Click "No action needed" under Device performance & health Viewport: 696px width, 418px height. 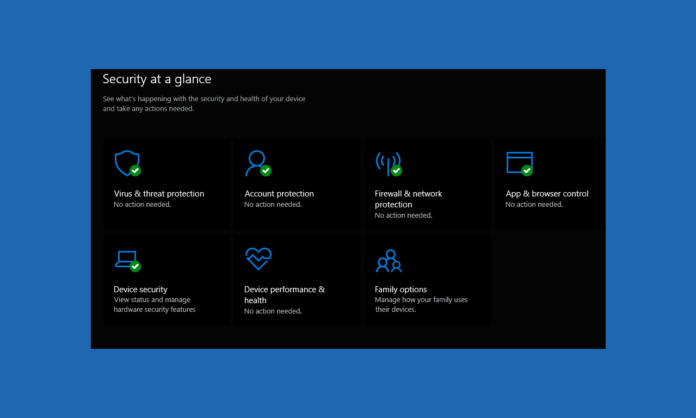click(x=273, y=311)
